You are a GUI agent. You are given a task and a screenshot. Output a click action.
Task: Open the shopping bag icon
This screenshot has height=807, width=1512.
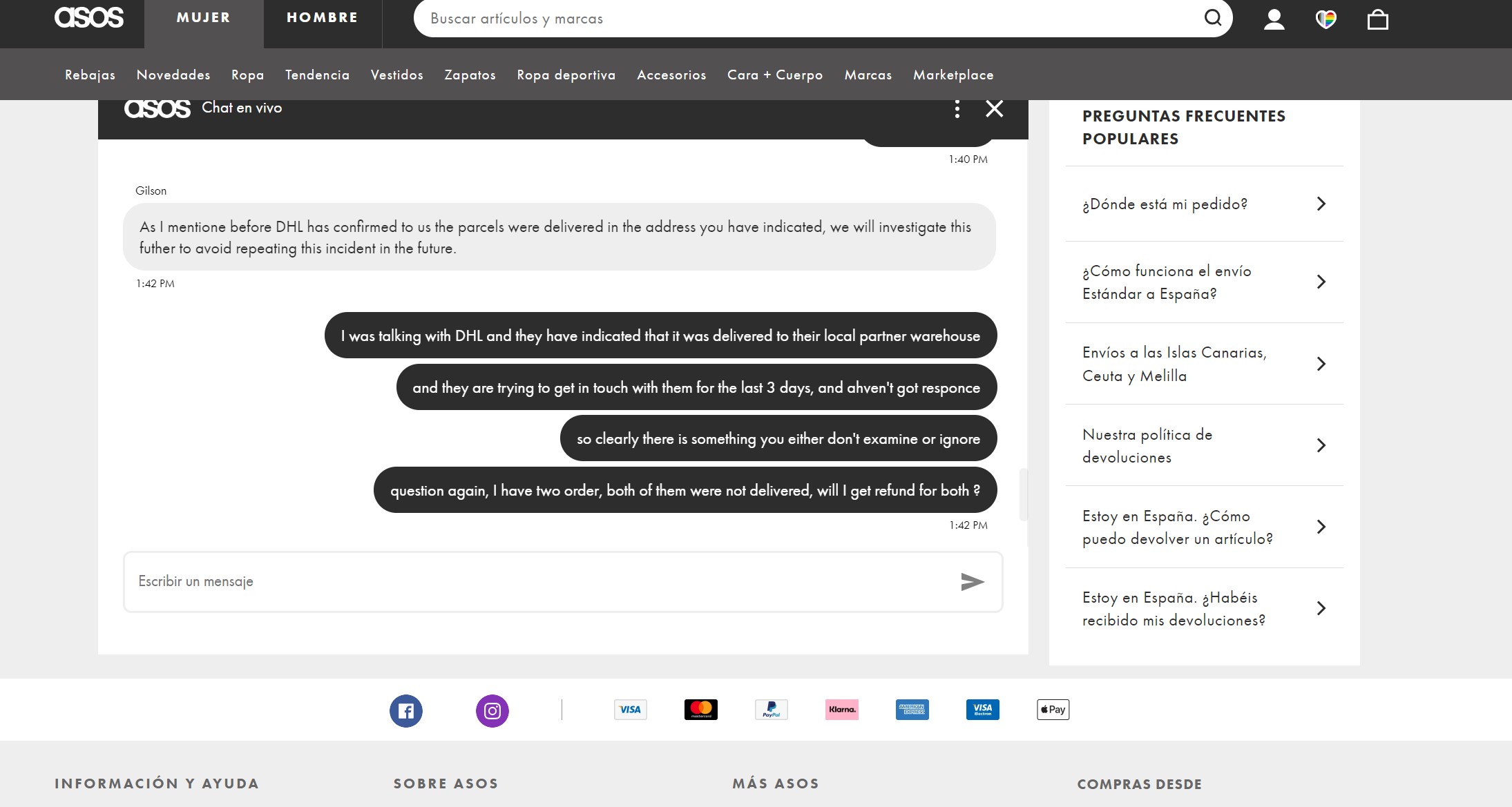click(x=1379, y=19)
